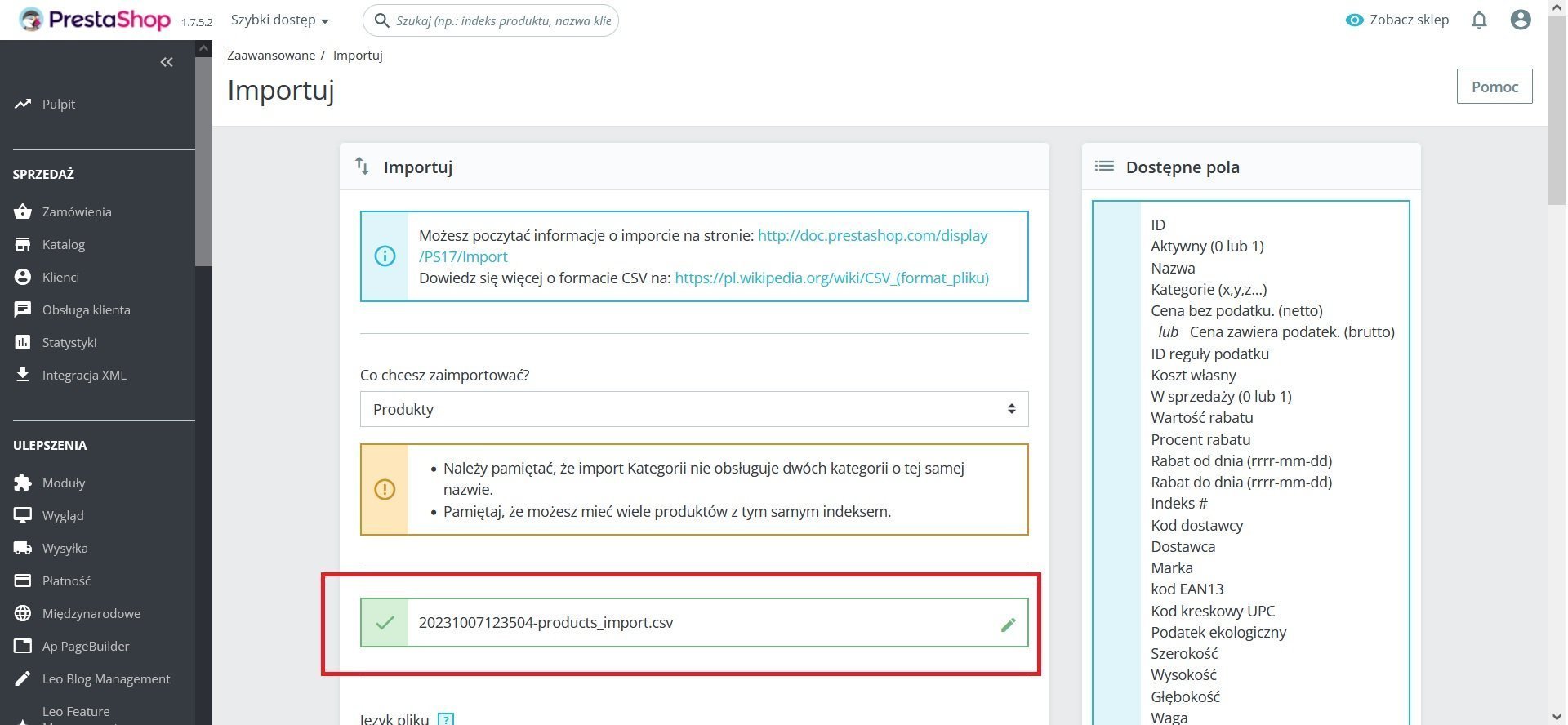Click the Pomoc button
1568x725 pixels.
[1494, 87]
